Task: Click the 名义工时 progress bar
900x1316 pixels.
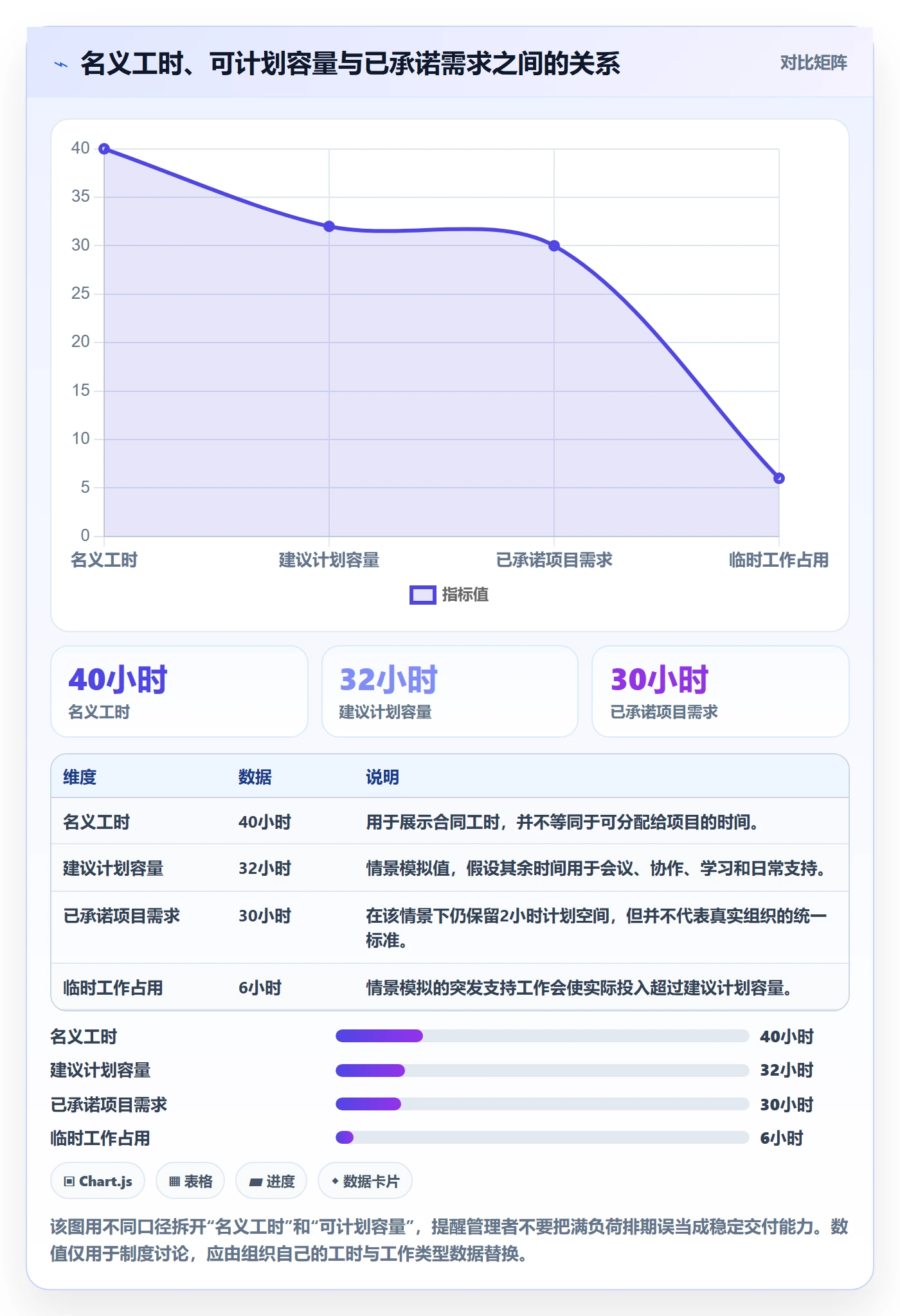Action: click(x=543, y=1036)
